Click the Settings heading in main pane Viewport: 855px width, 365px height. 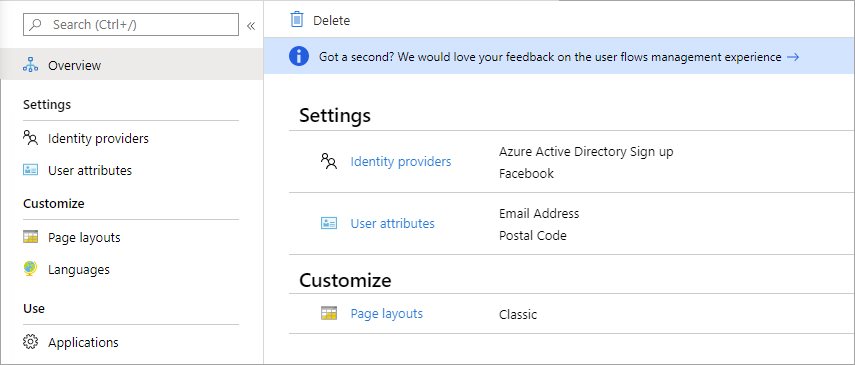click(x=335, y=116)
